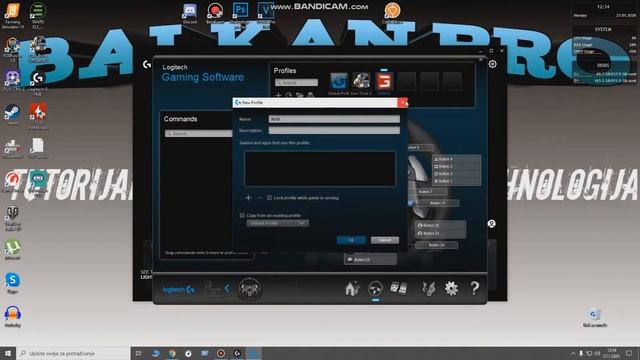Open the steering wheel customization icon
Screen dimensions: 640x360
[375, 289]
